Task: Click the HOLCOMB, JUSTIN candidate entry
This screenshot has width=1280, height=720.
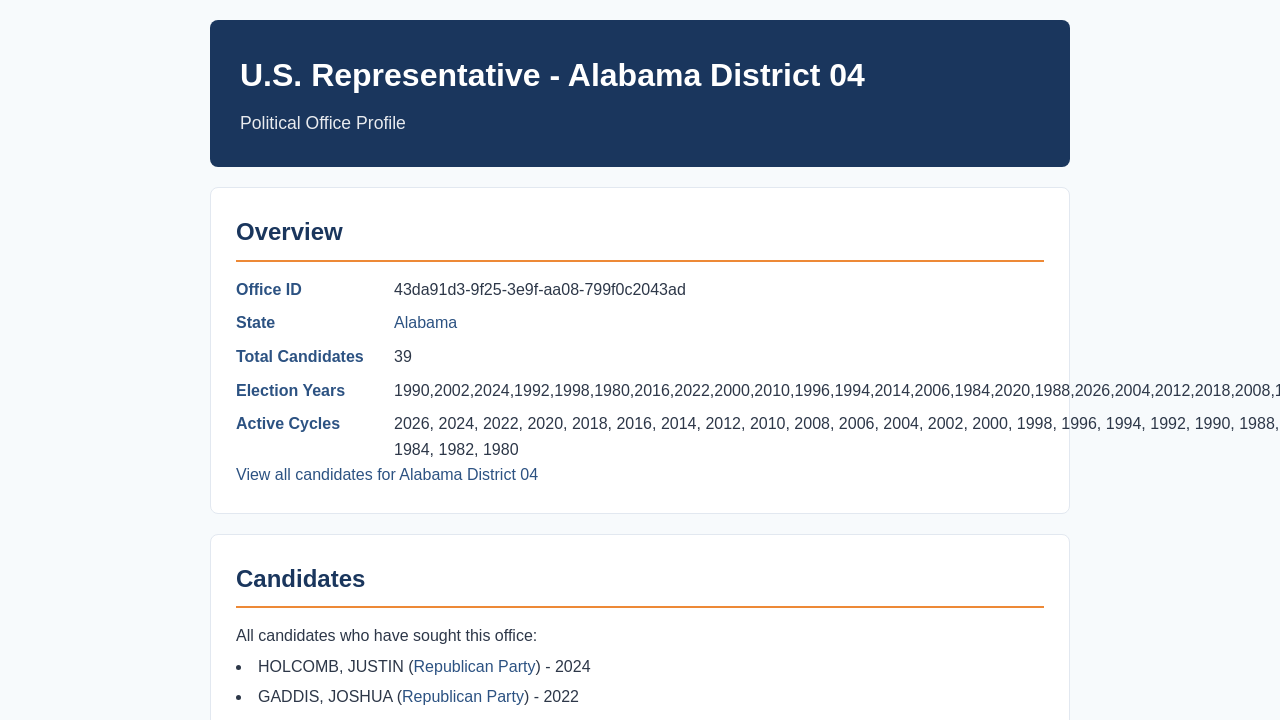Action: tap(424, 667)
